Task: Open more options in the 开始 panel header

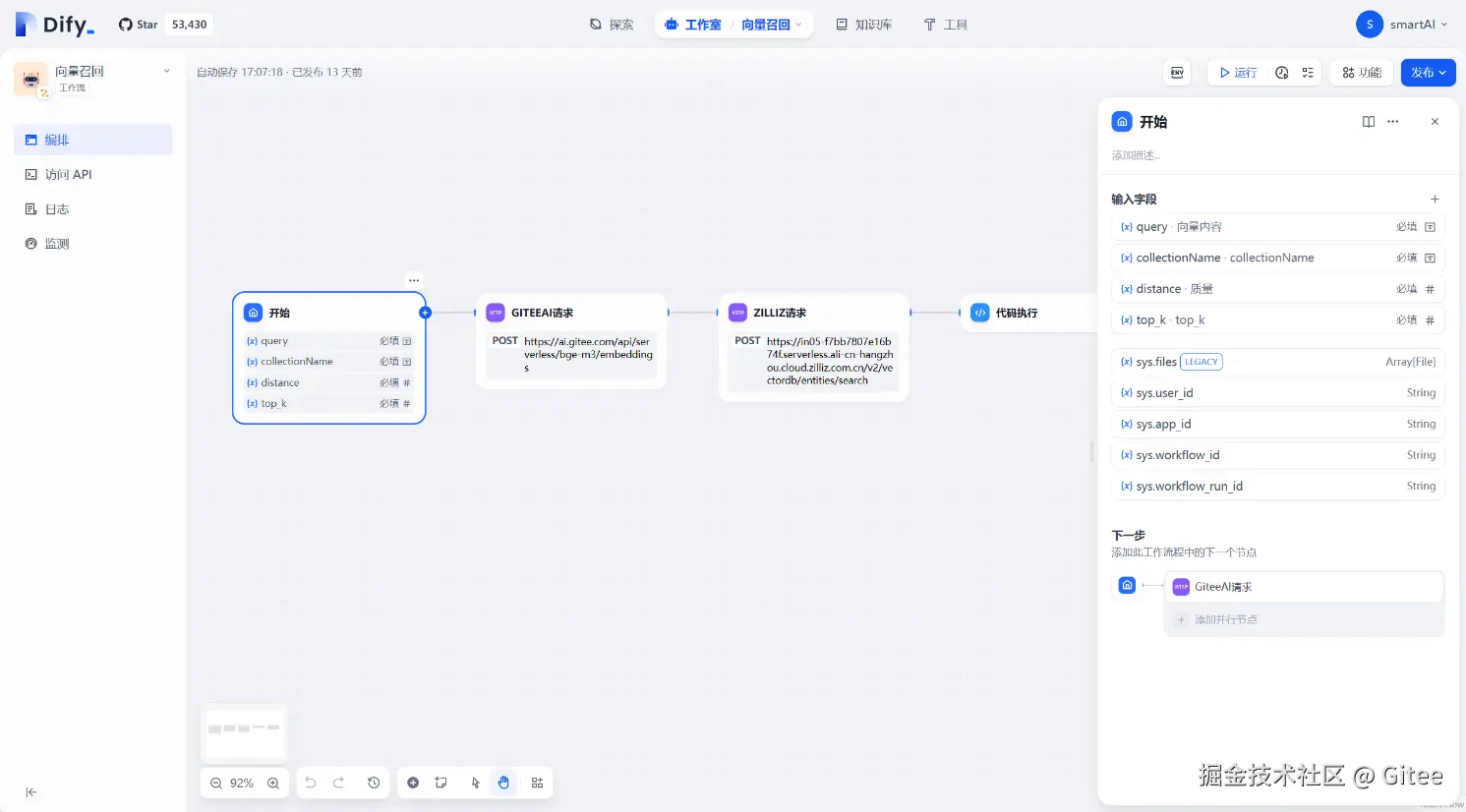Action: [1393, 122]
